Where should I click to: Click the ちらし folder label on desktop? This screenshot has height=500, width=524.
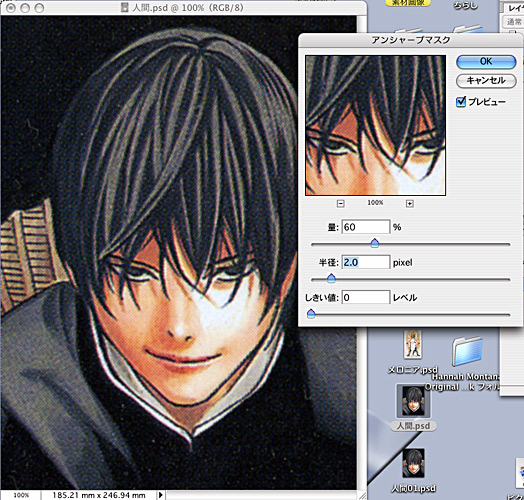pyautogui.click(x=466, y=5)
